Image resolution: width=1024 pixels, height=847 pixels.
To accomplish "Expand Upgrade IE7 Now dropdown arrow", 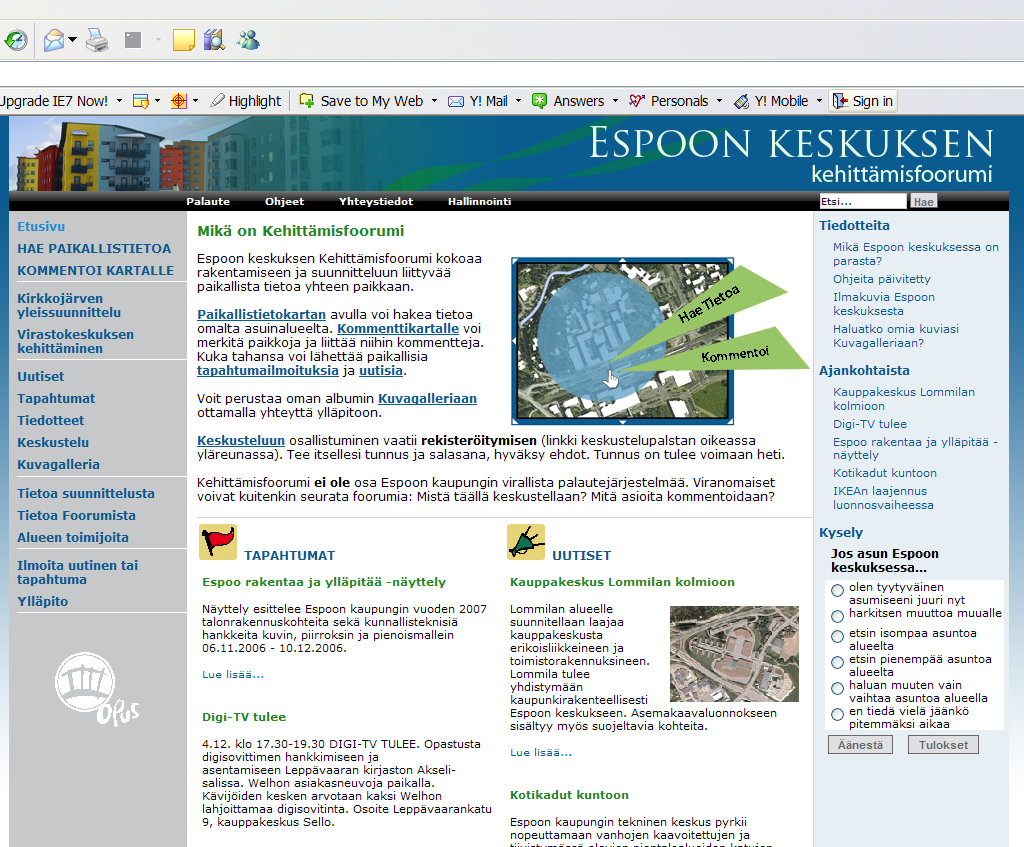I will click(x=119, y=101).
